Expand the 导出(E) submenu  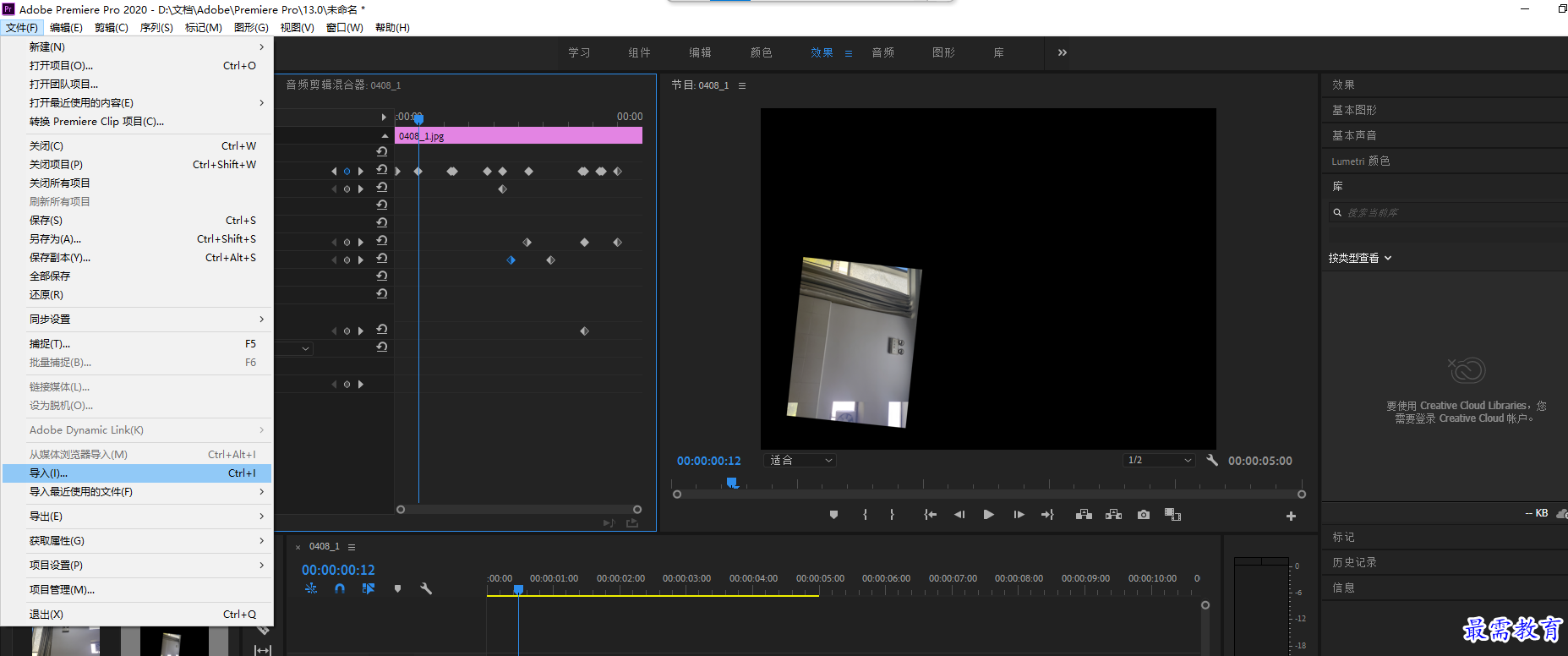(x=137, y=516)
